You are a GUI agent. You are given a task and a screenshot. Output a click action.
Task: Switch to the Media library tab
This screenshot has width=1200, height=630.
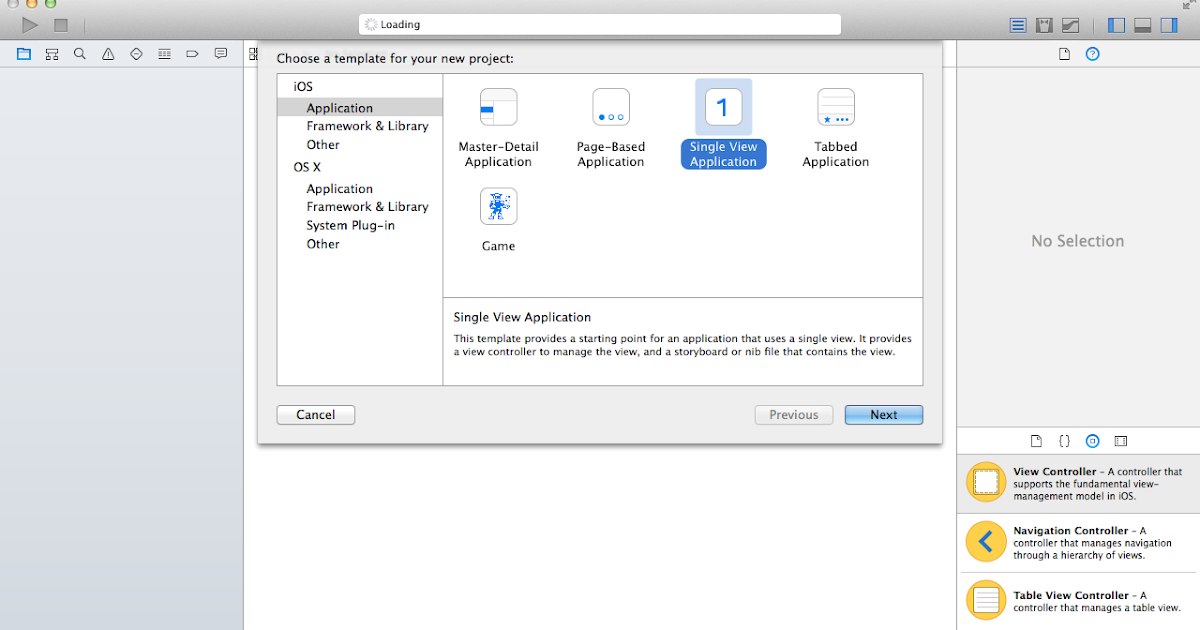point(1120,440)
